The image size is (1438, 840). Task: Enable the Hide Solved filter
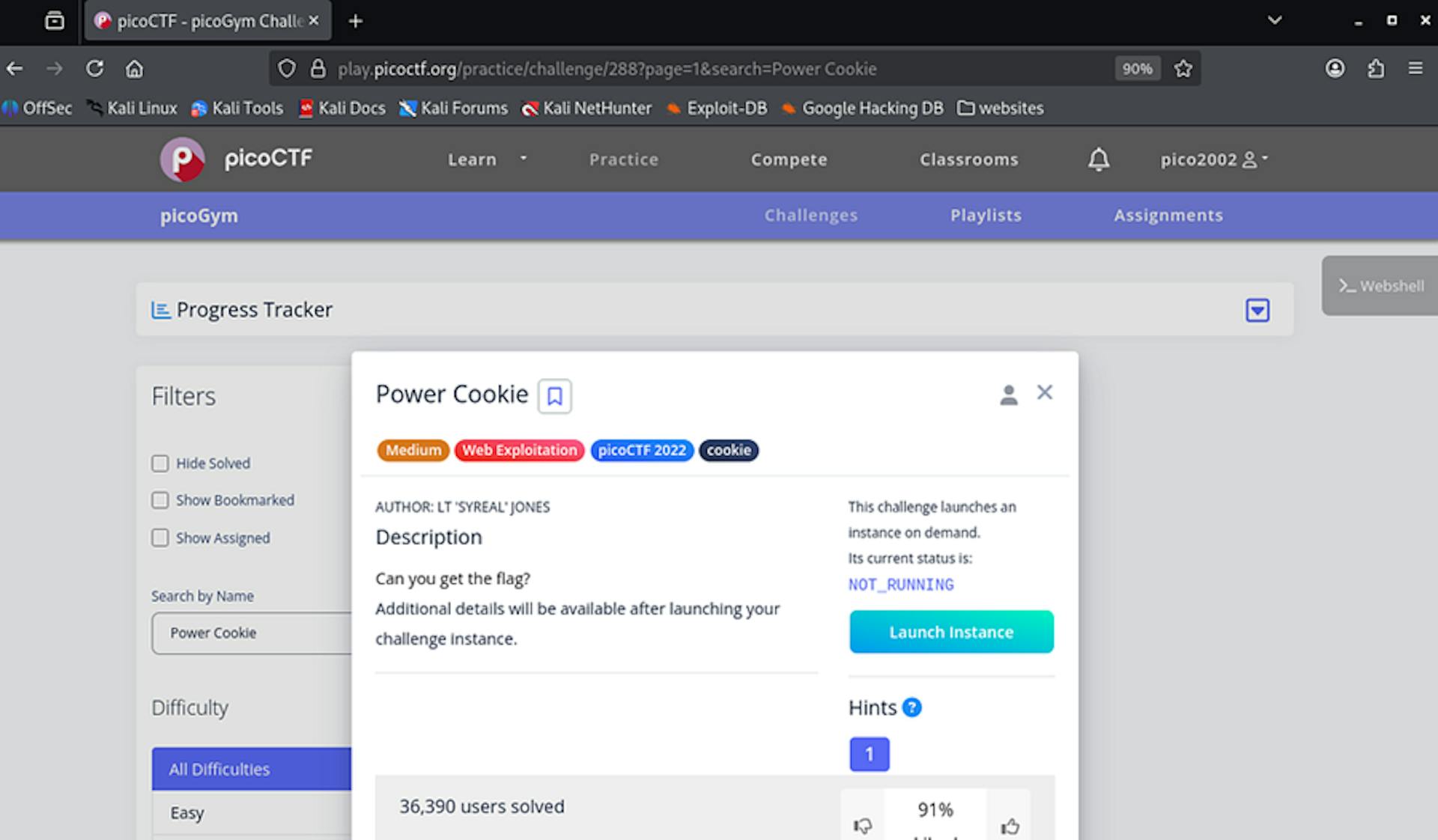click(160, 463)
